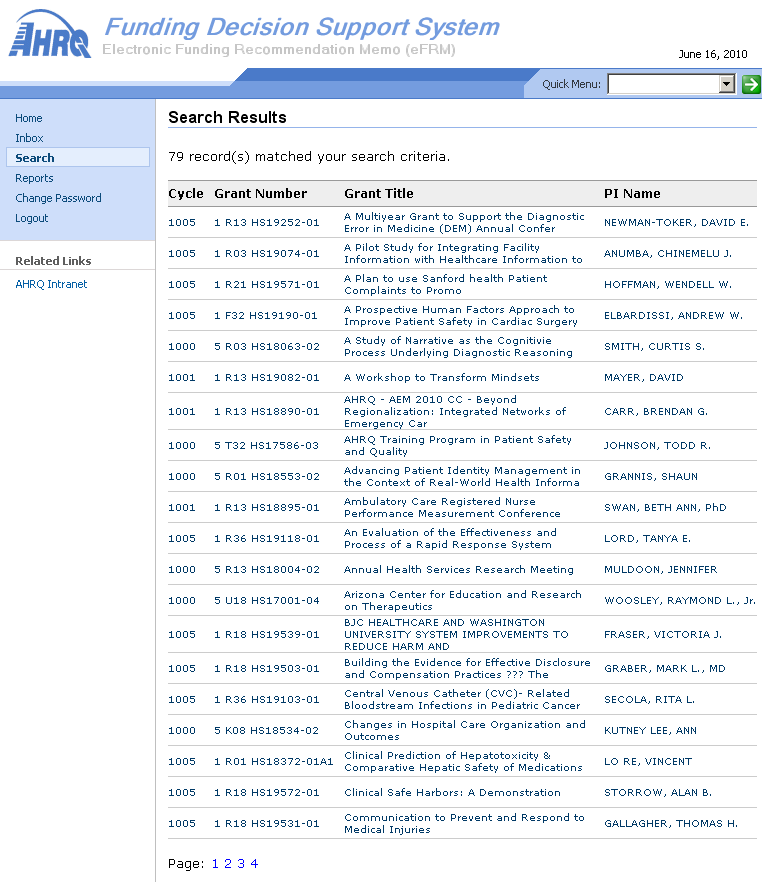Viewport: 762px width, 882px height.
Task: Open title 'Annual Health Services Research Meeting'
Action: click(459, 569)
